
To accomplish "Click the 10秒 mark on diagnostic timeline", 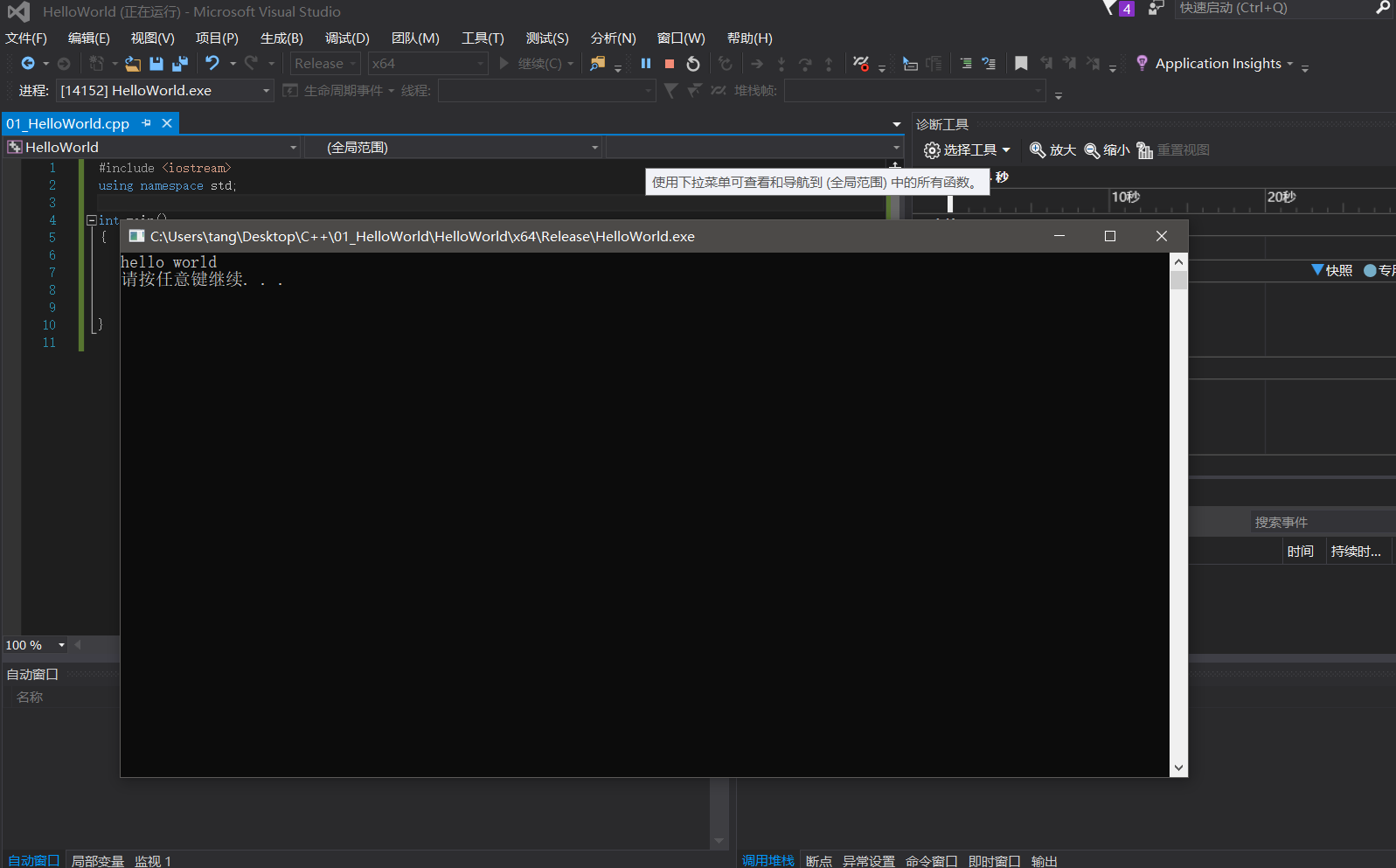I will (1126, 198).
